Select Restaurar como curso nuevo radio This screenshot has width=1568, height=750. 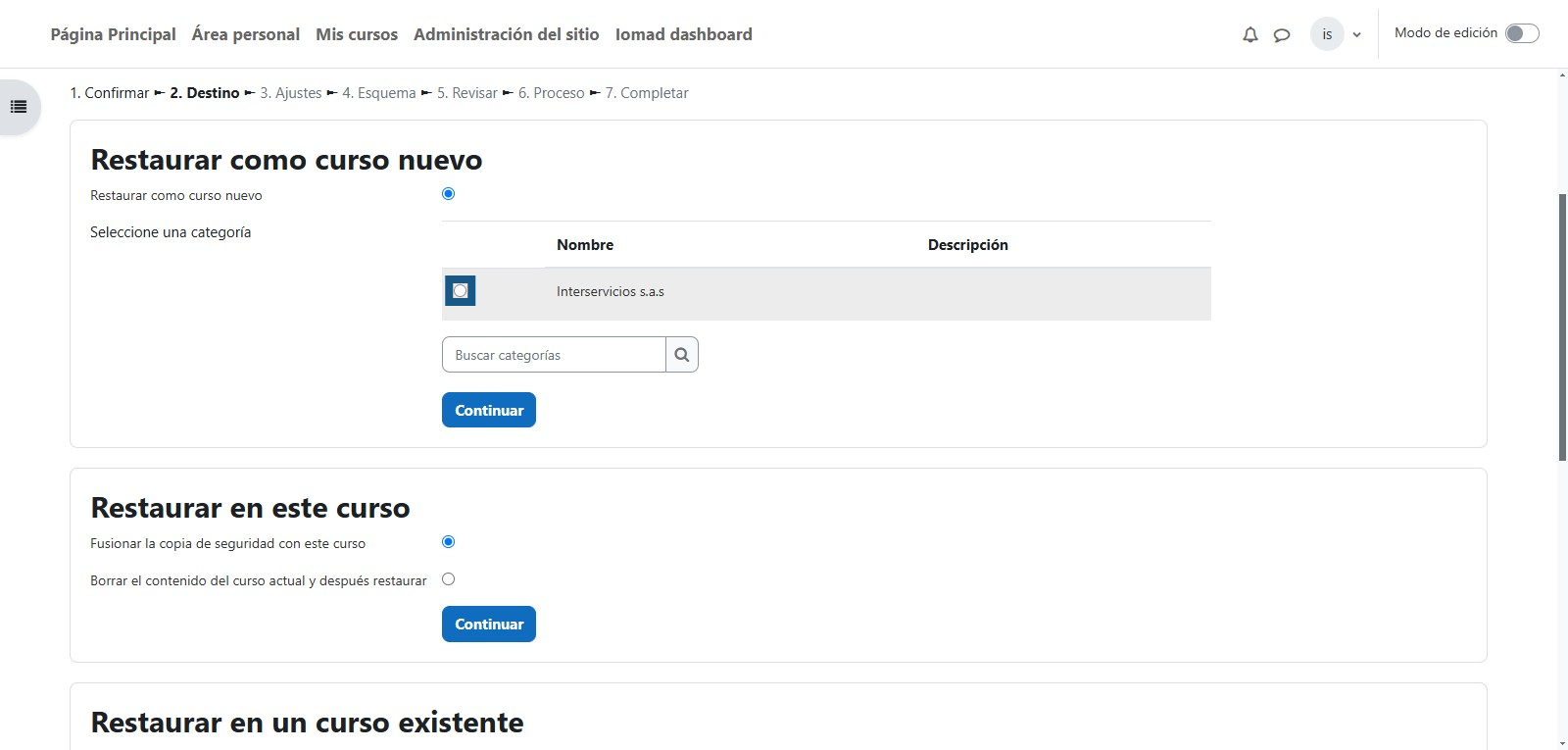(449, 194)
